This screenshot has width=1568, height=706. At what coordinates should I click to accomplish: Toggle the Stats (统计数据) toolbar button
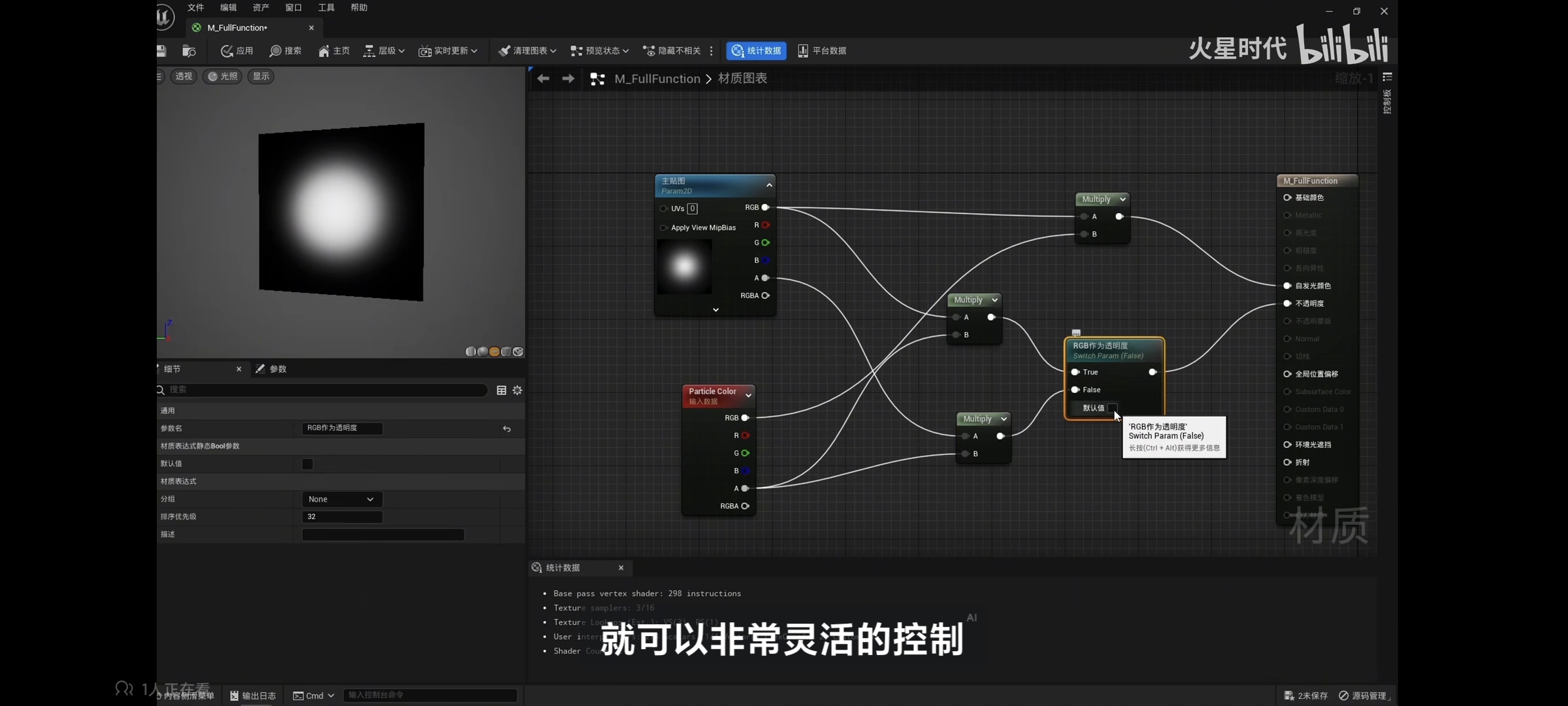[756, 51]
